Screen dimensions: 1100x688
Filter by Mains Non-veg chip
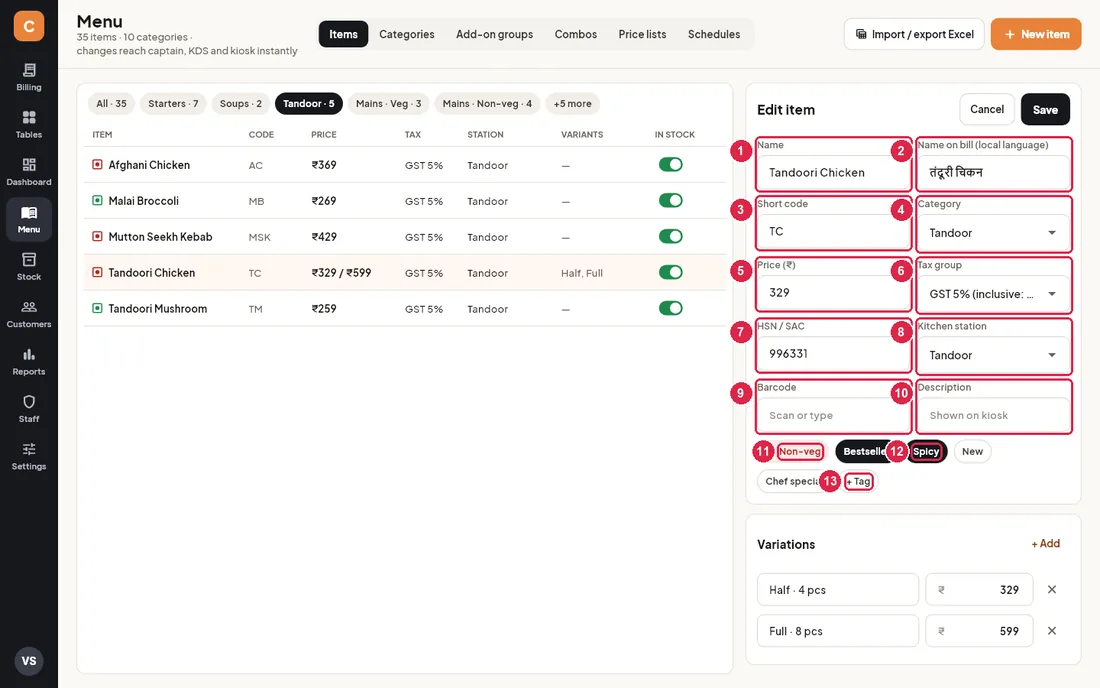(x=488, y=104)
